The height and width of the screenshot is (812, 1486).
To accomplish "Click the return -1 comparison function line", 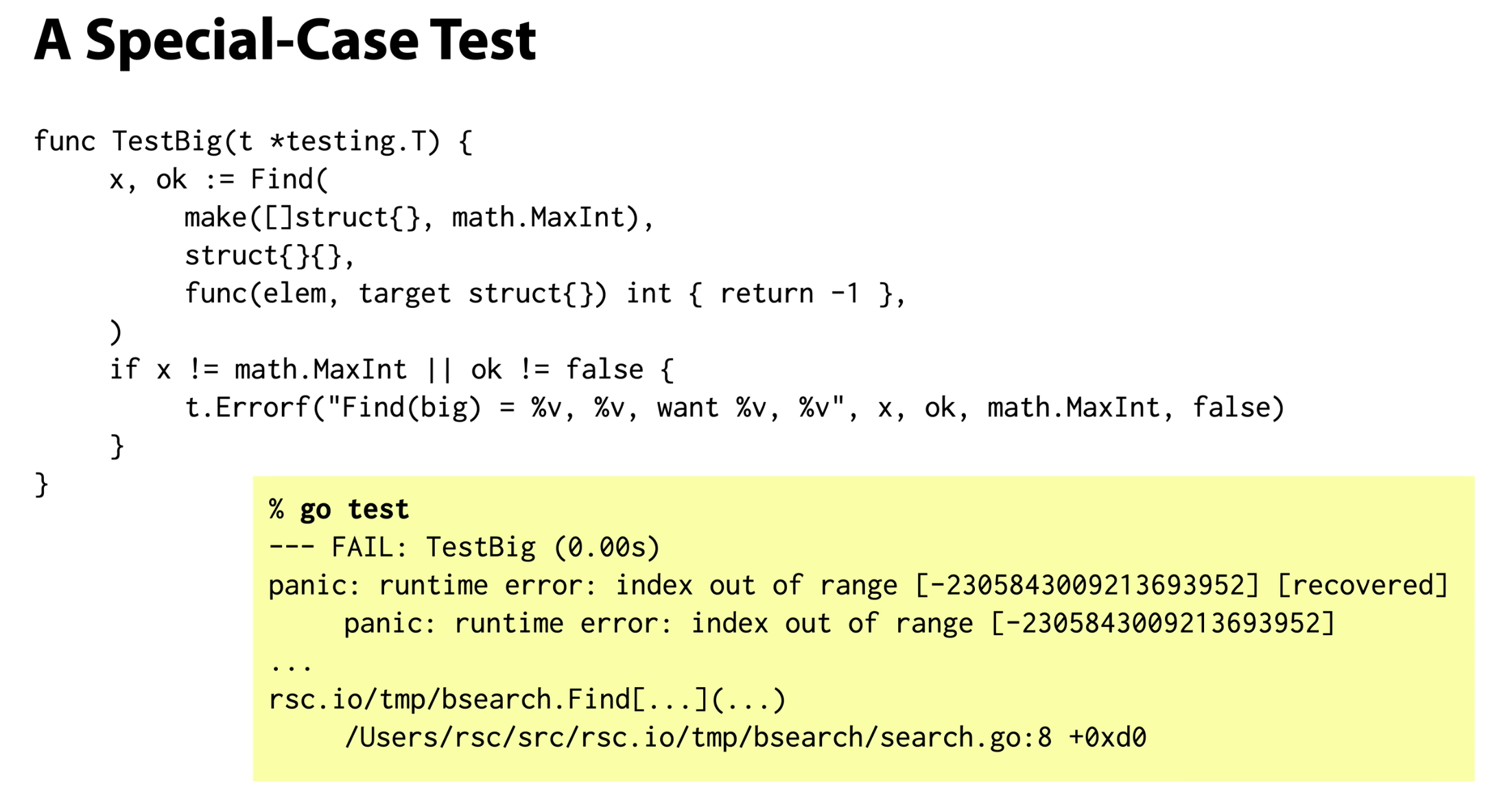I will [545, 294].
